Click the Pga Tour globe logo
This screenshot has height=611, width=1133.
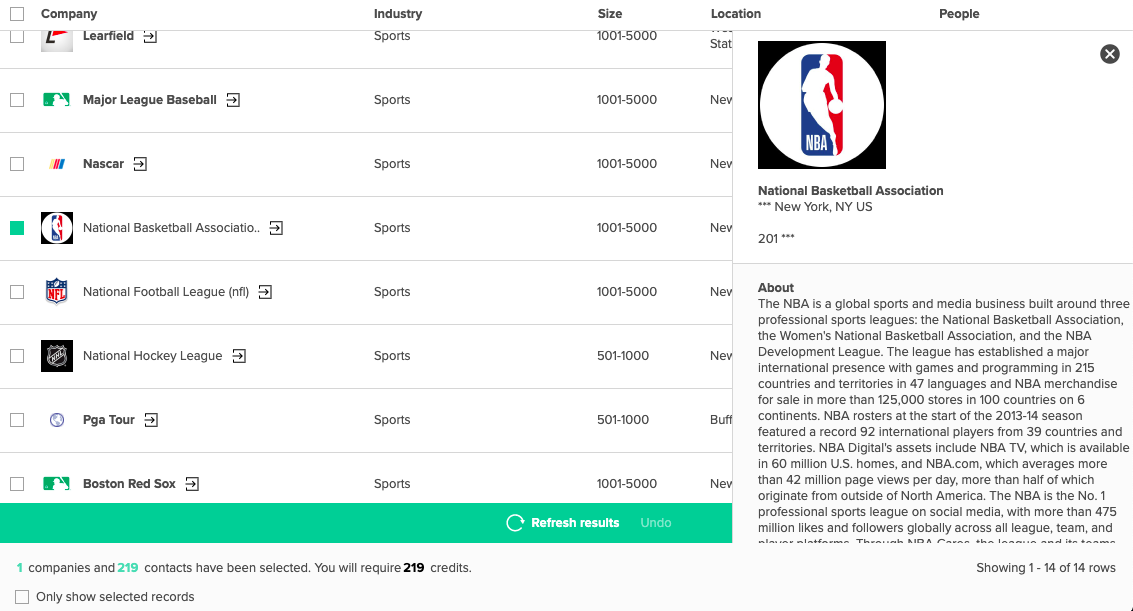pos(57,420)
